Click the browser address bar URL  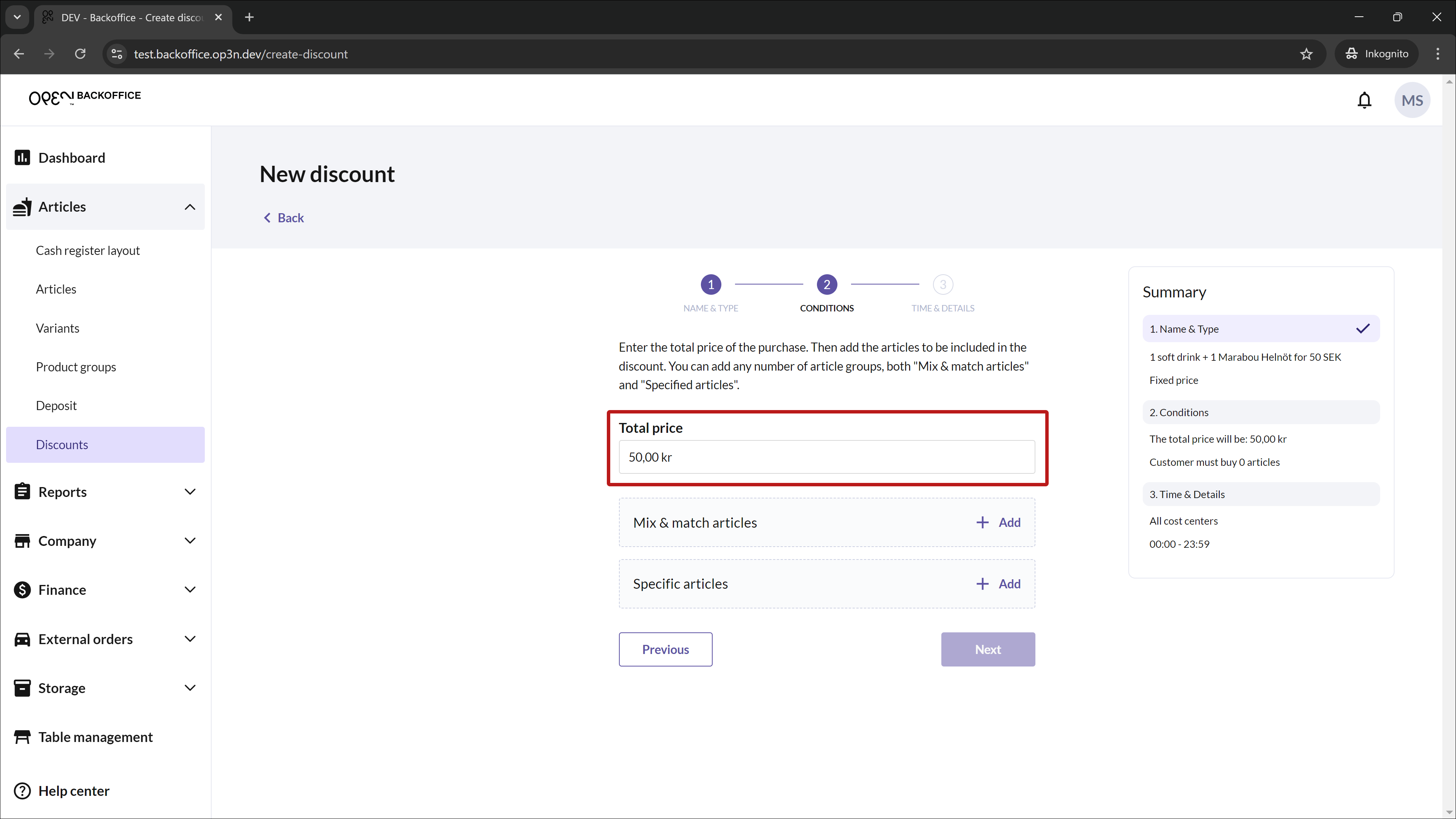pyautogui.click(x=241, y=54)
